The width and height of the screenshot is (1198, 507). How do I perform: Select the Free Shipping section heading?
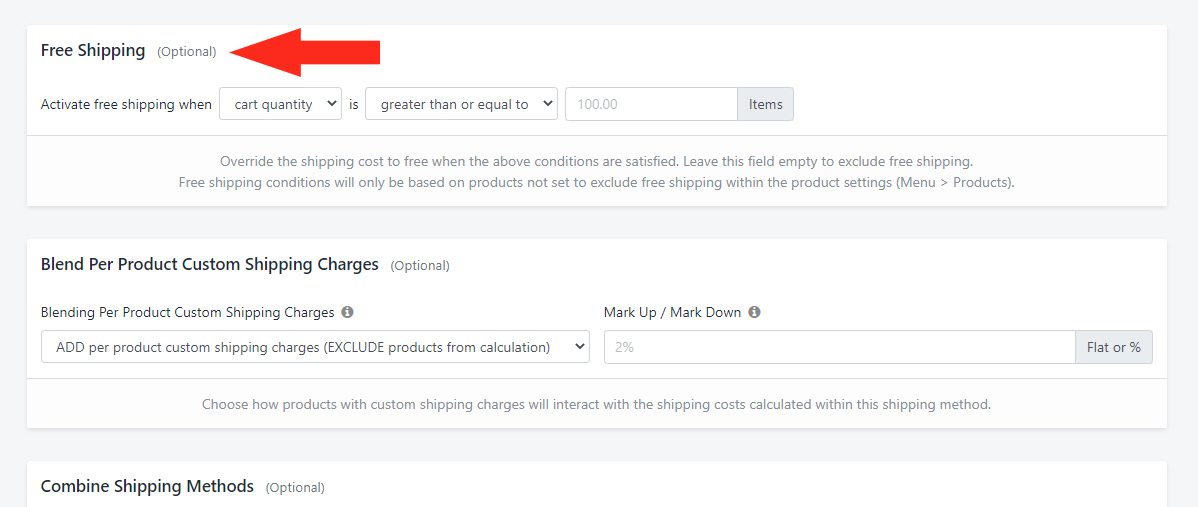[x=92, y=50]
